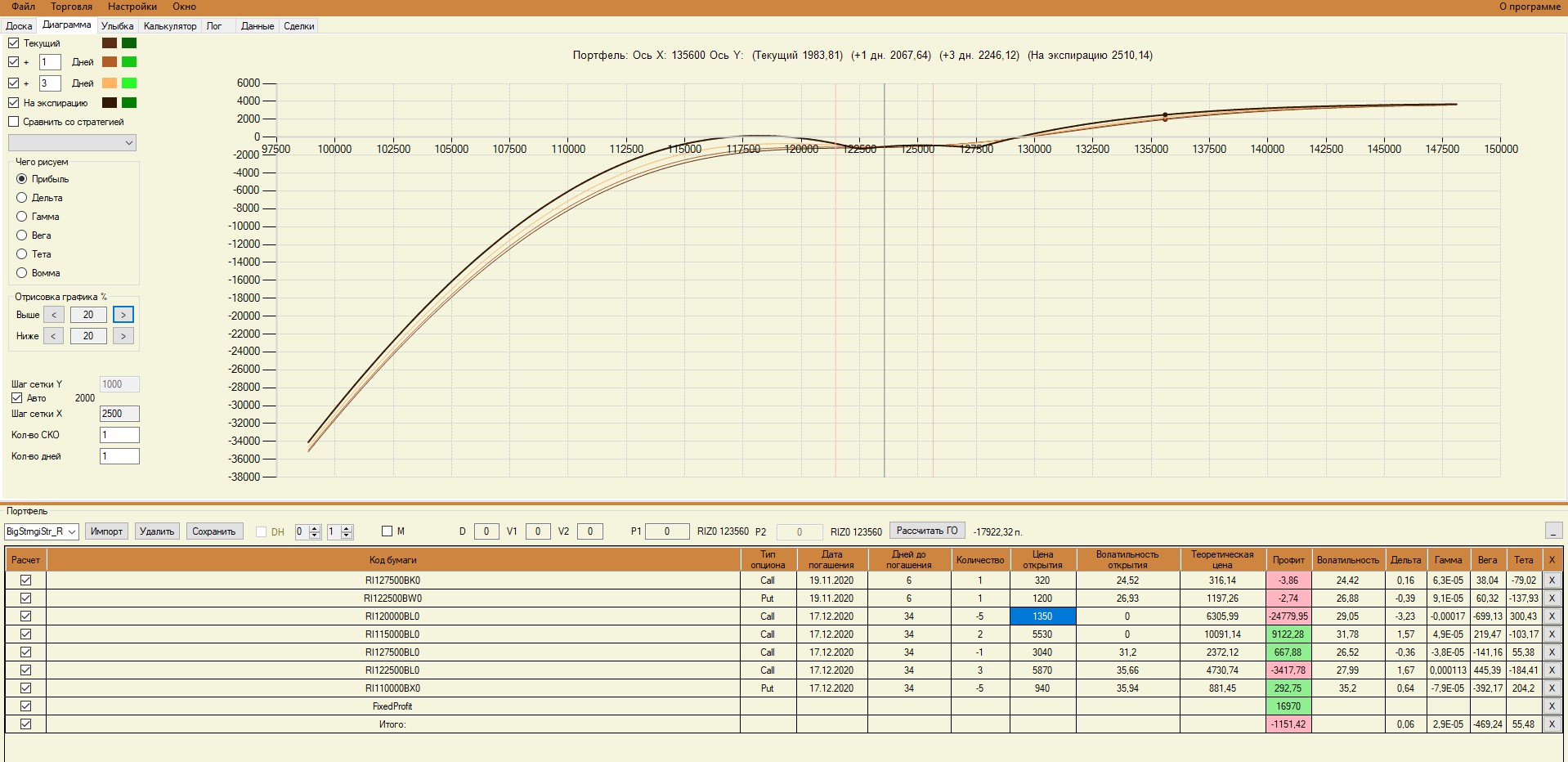Screen dimensions: 1568x762
Task: Switch to the Сделки tab
Action: 299,26
